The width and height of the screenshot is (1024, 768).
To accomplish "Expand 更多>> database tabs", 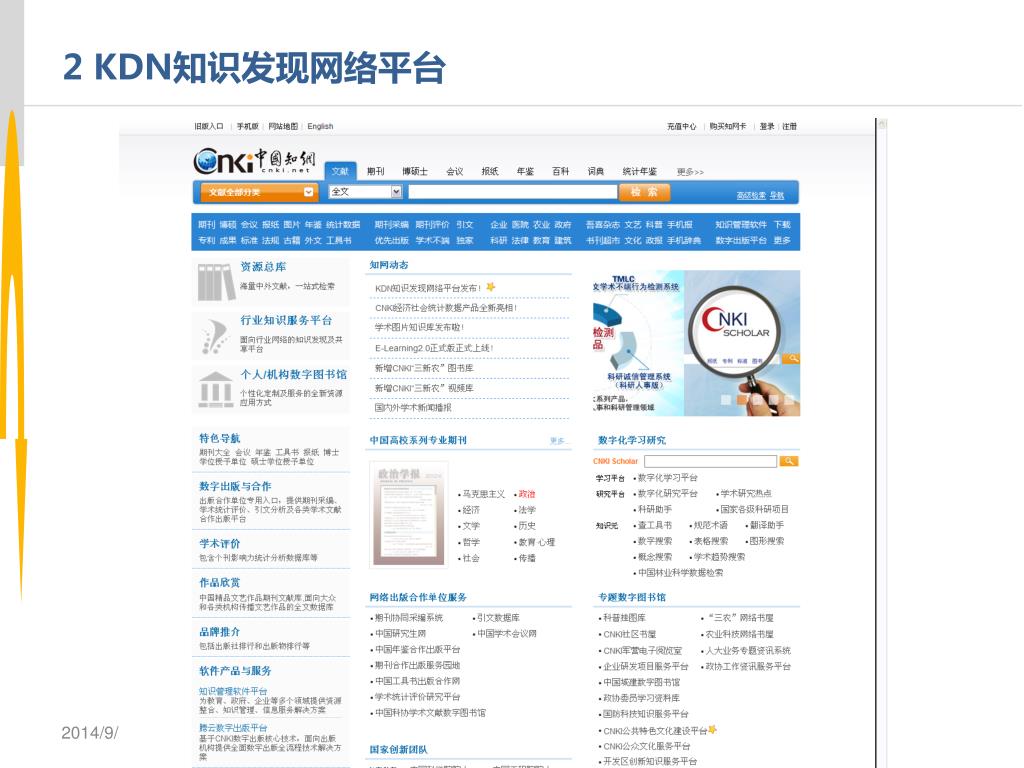I will pyautogui.click(x=690, y=172).
